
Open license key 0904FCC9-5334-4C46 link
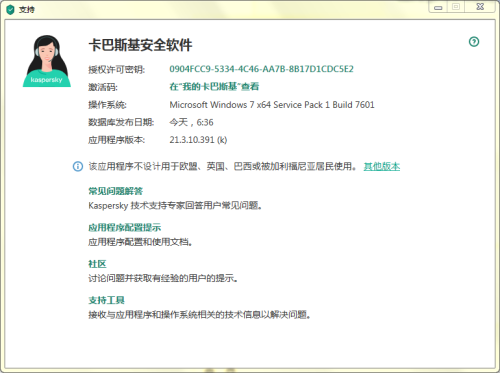click(261, 69)
